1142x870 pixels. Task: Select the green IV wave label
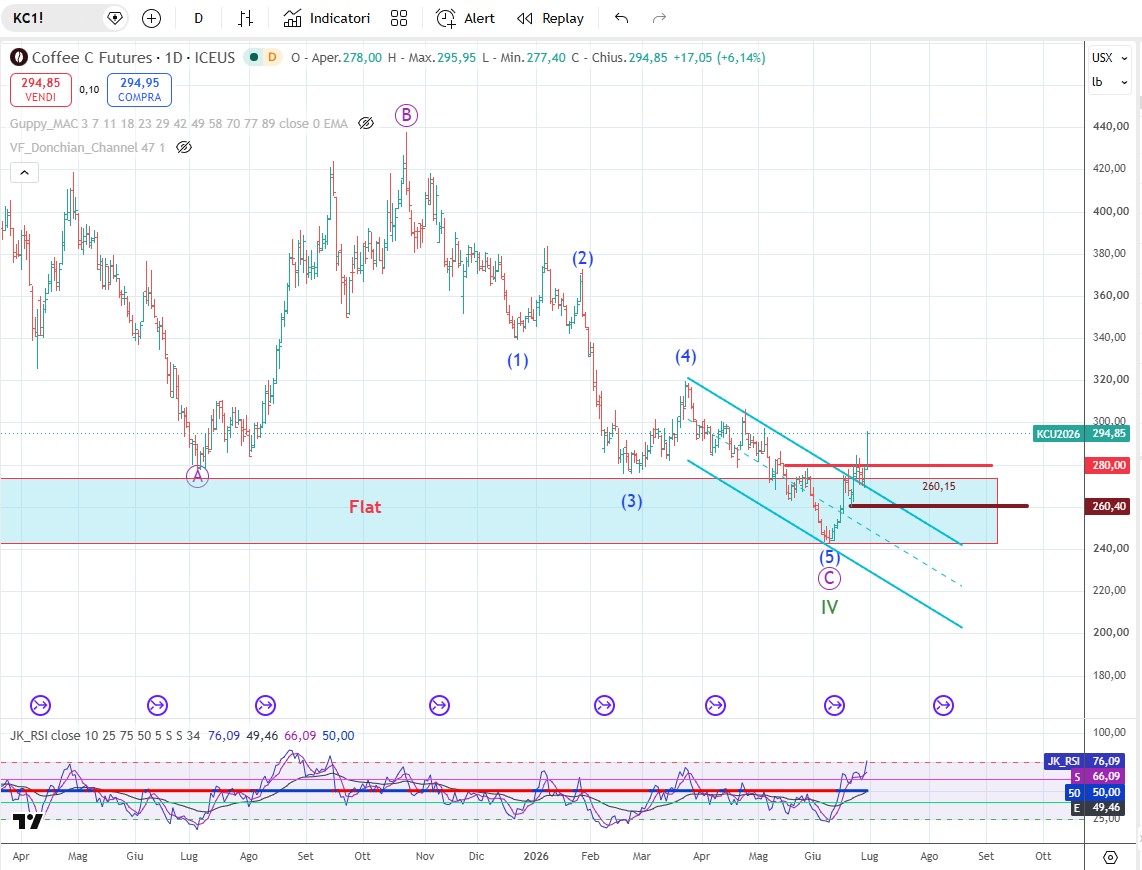(830, 607)
